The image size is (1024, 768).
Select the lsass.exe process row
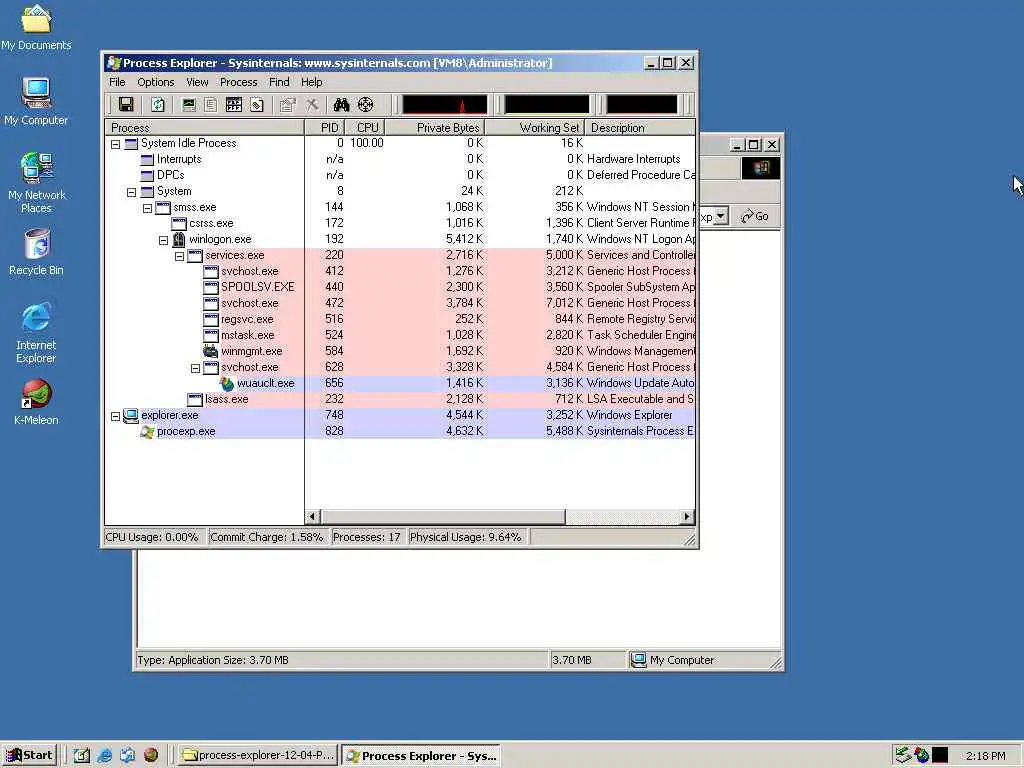click(400, 399)
